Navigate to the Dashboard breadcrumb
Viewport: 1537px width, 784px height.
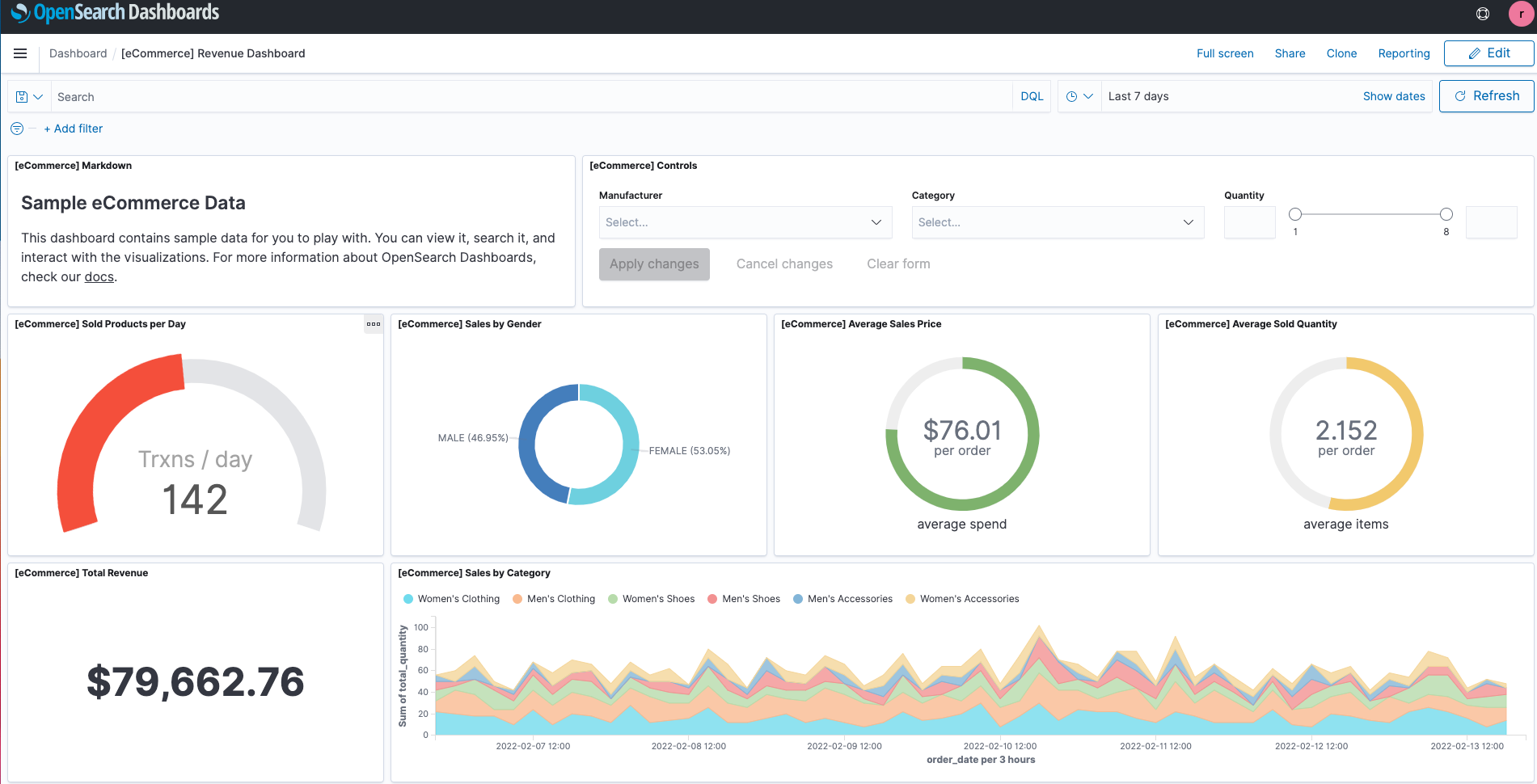tap(78, 53)
